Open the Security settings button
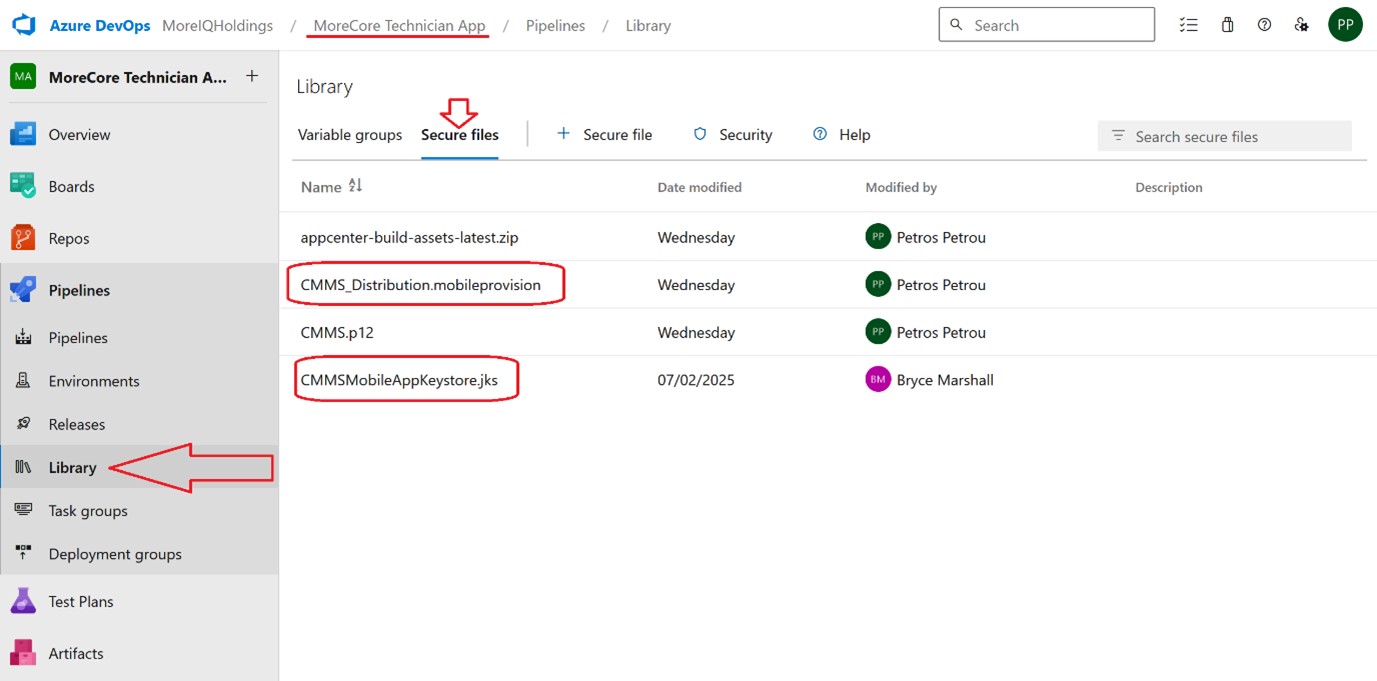Image resolution: width=1377 pixels, height=681 pixels. 733,135
